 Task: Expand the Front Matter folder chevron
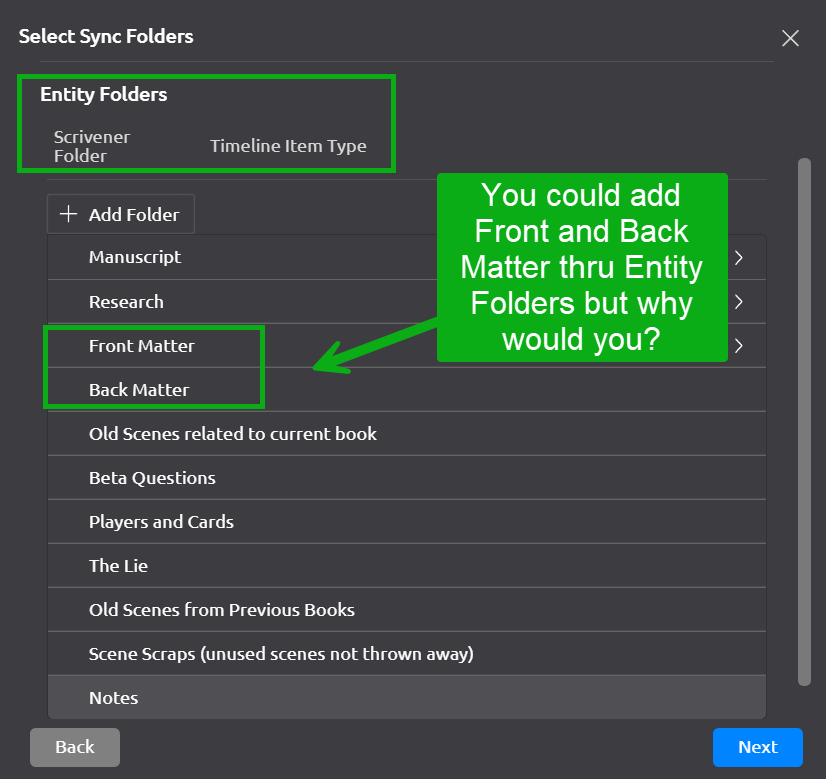click(738, 346)
